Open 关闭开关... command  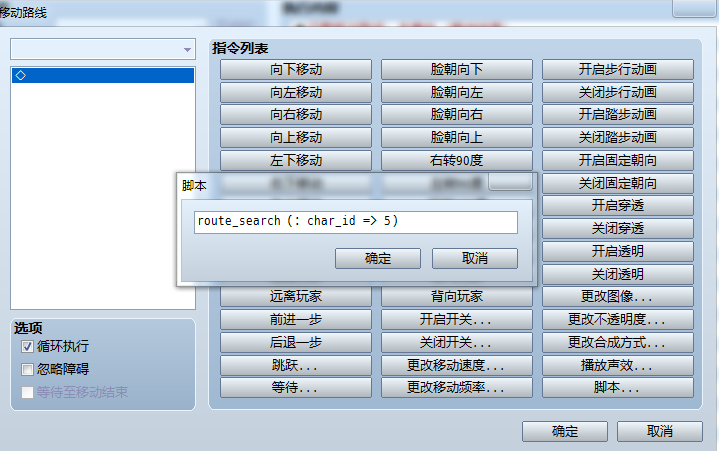(x=457, y=342)
